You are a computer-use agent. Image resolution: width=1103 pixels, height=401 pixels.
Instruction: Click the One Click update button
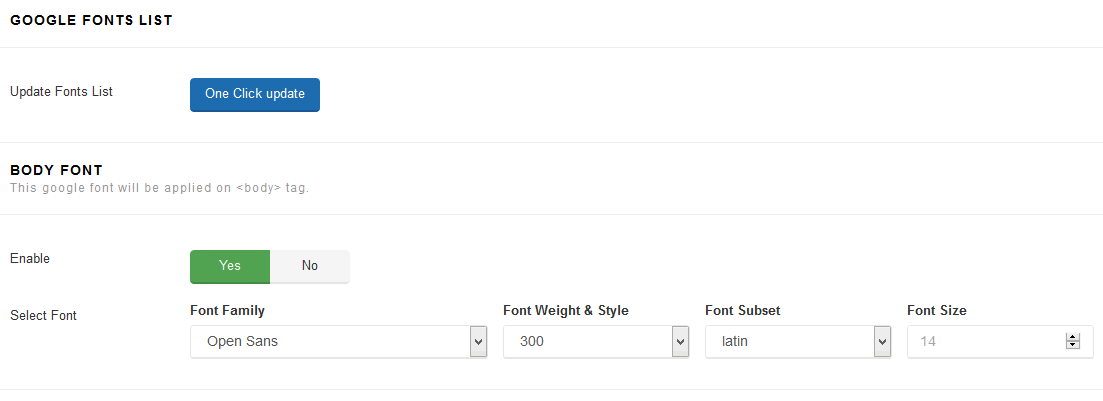click(x=255, y=94)
